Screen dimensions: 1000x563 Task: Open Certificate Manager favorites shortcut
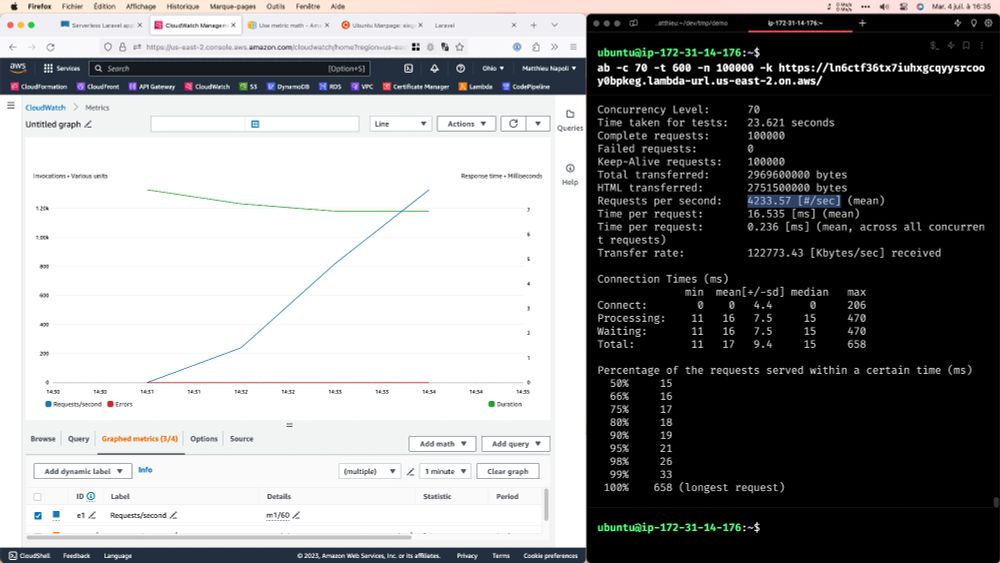tap(416, 87)
